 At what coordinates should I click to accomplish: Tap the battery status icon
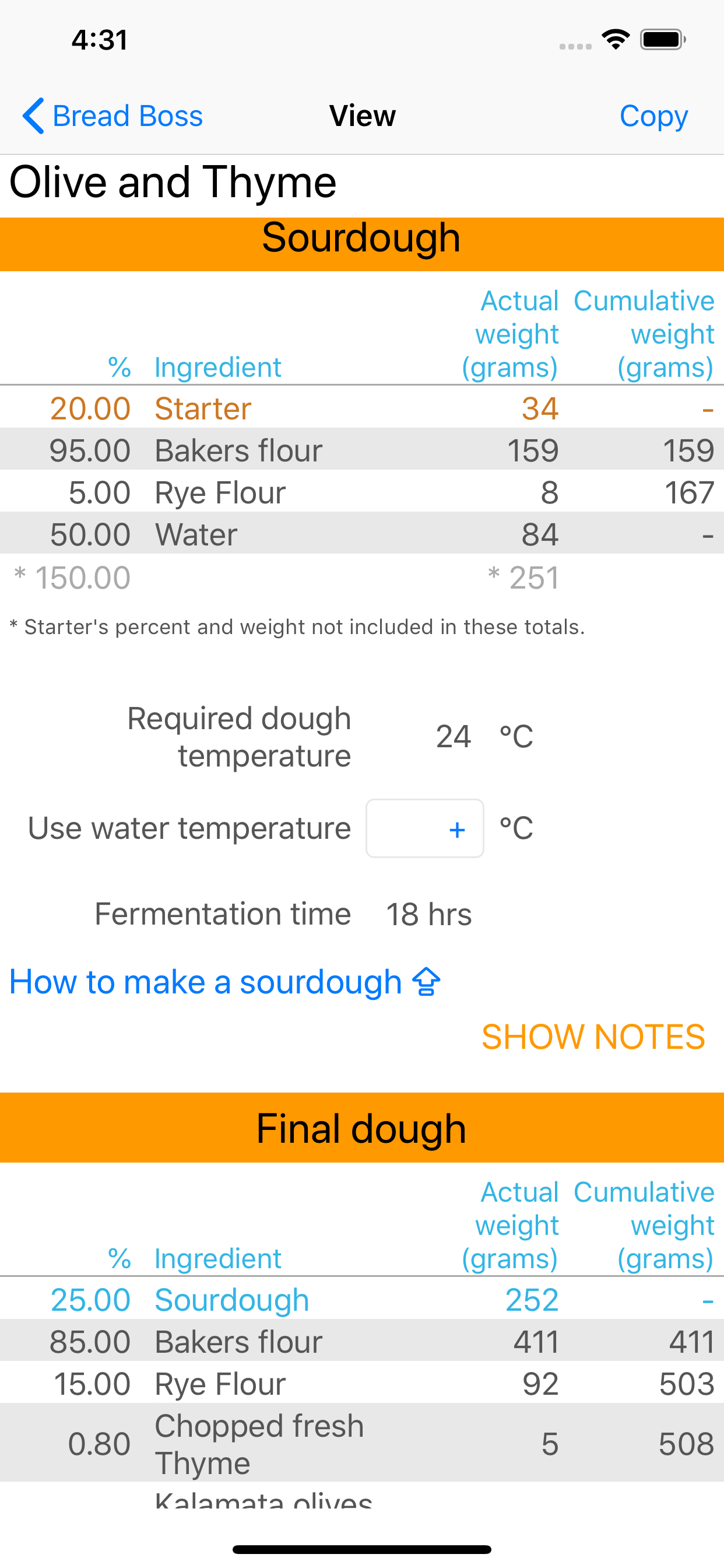point(663,40)
